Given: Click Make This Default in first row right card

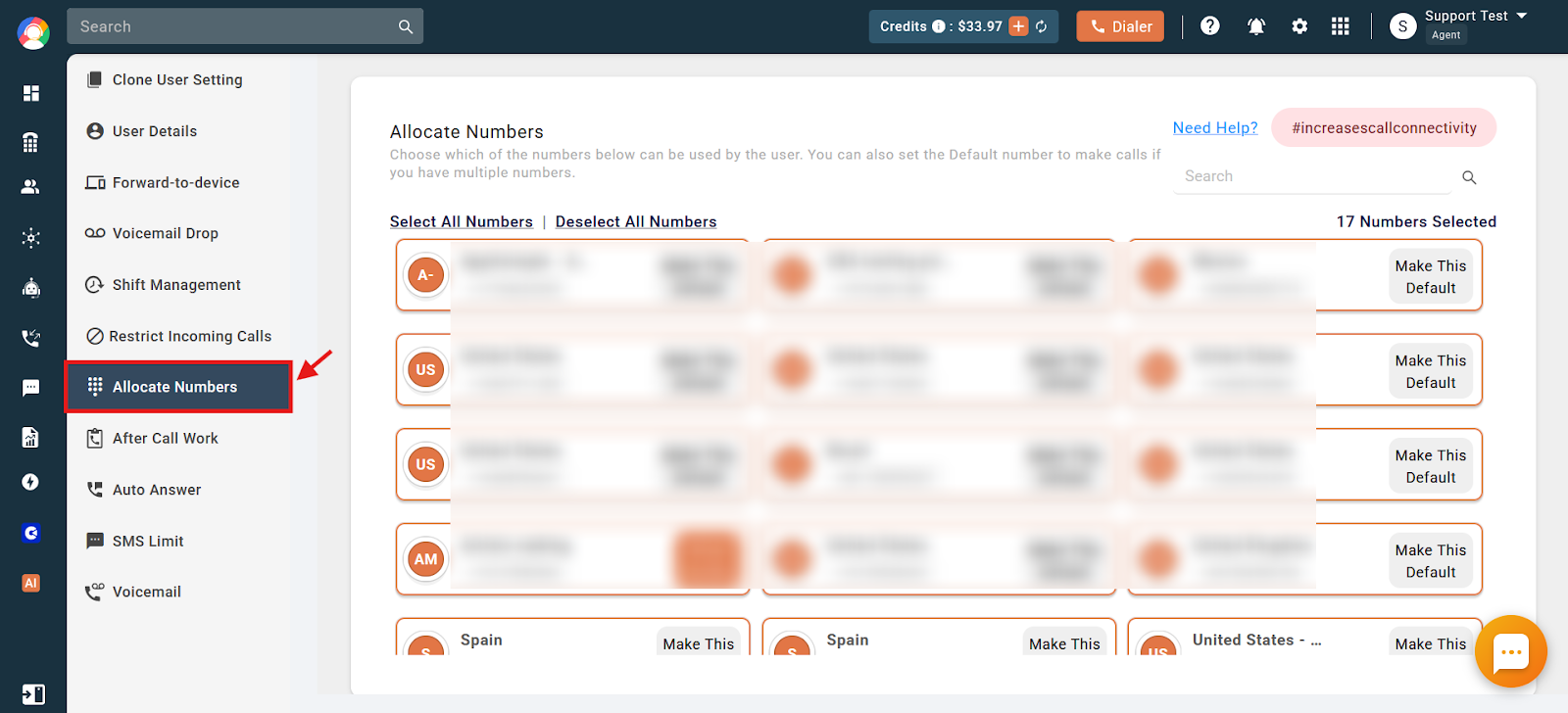Looking at the screenshot, I should pyautogui.click(x=1431, y=276).
